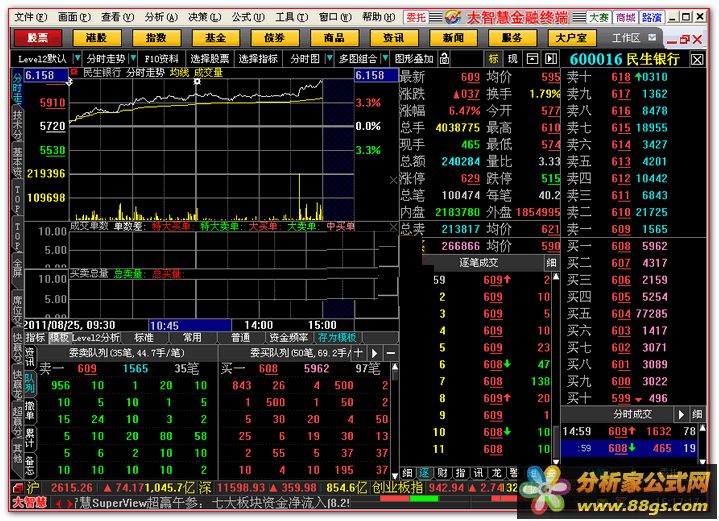The width and height of the screenshot is (719, 521).
Task: Click scrollbar up arrow of 逐笔成交 list
Action: 556,277
